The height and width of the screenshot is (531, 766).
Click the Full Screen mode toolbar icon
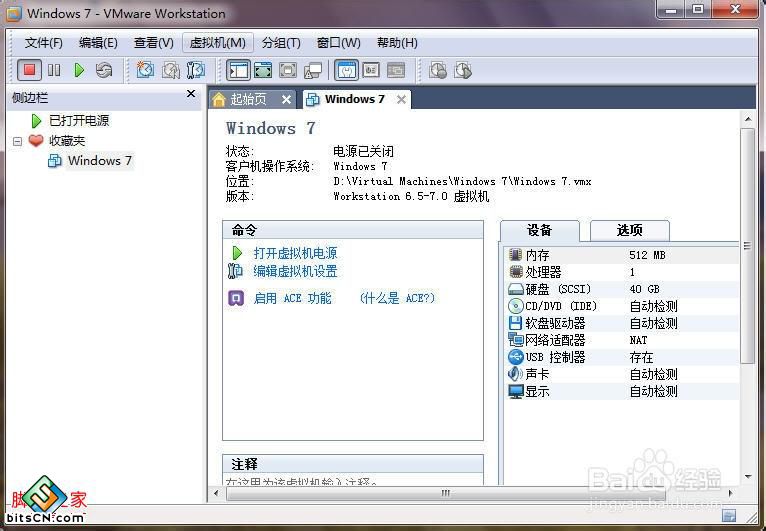coord(288,70)
